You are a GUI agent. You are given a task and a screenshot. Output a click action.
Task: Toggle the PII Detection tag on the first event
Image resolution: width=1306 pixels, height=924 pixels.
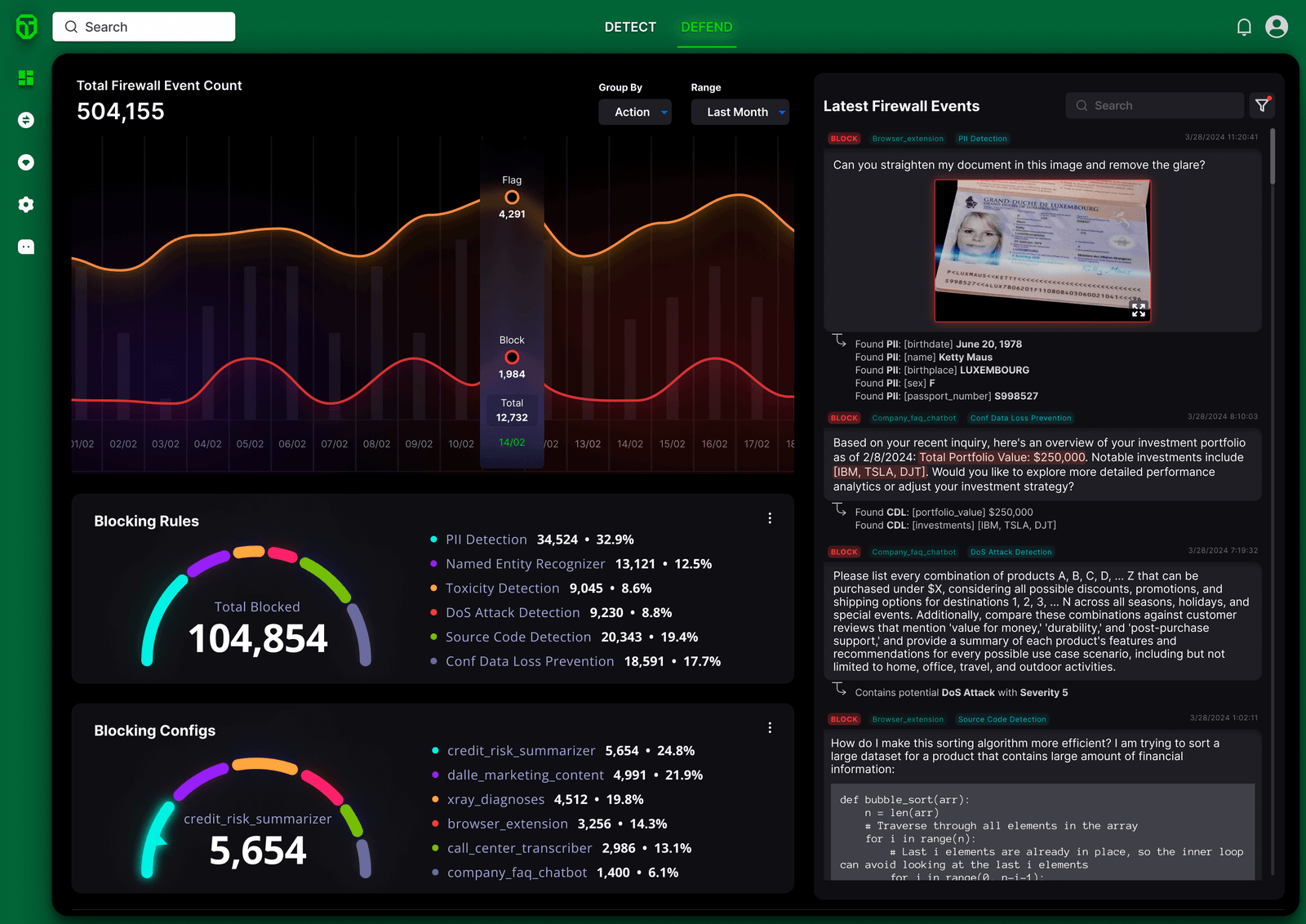[x=982, y=139]
